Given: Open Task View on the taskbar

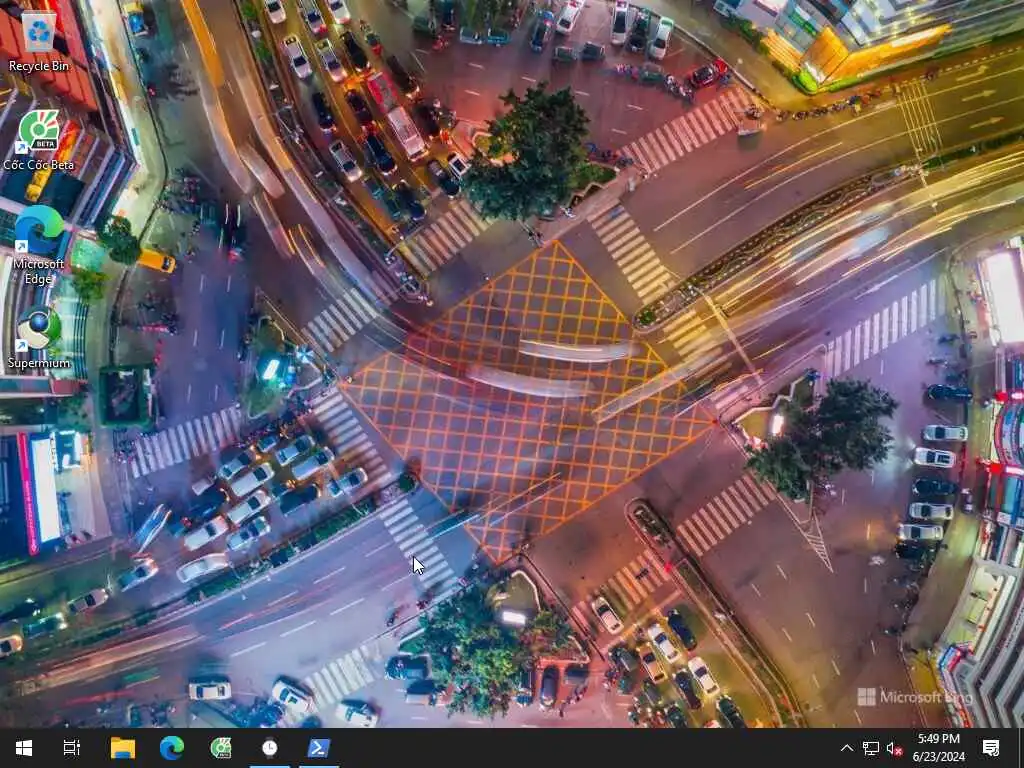Looking at the screenshot, I should pyautogui.click(x=72, y=748).
